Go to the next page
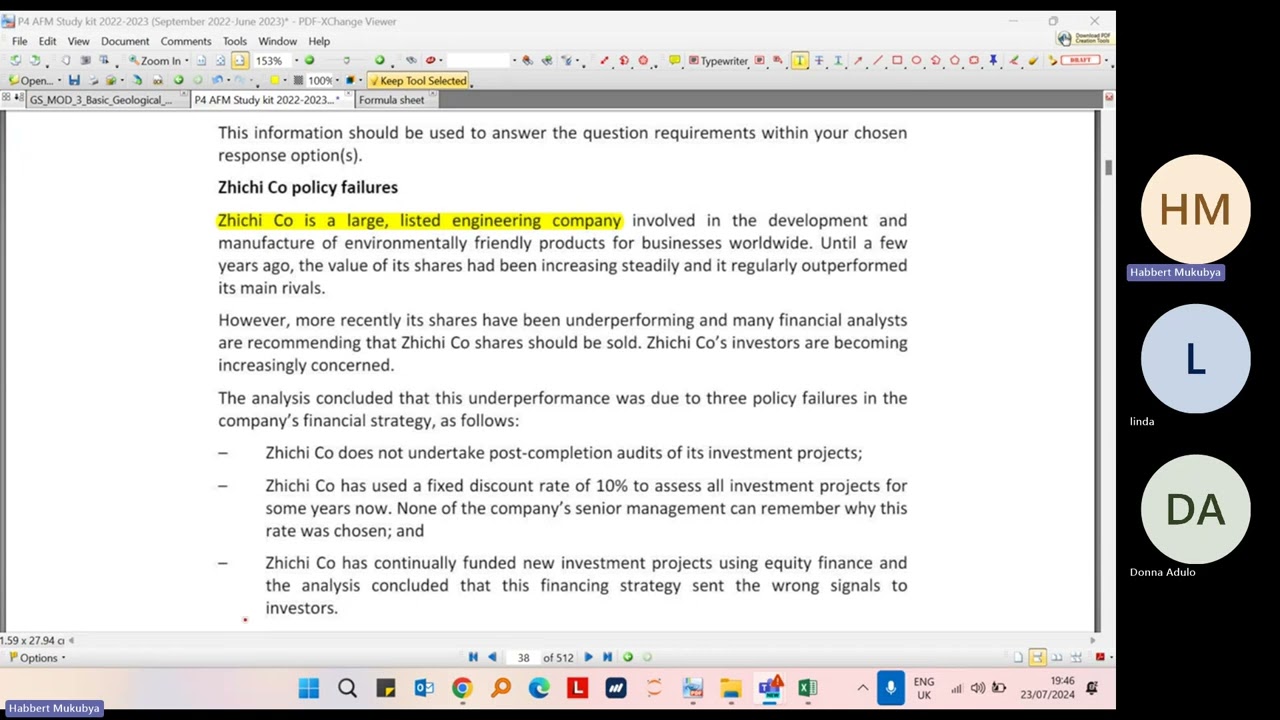 point(588,657)
